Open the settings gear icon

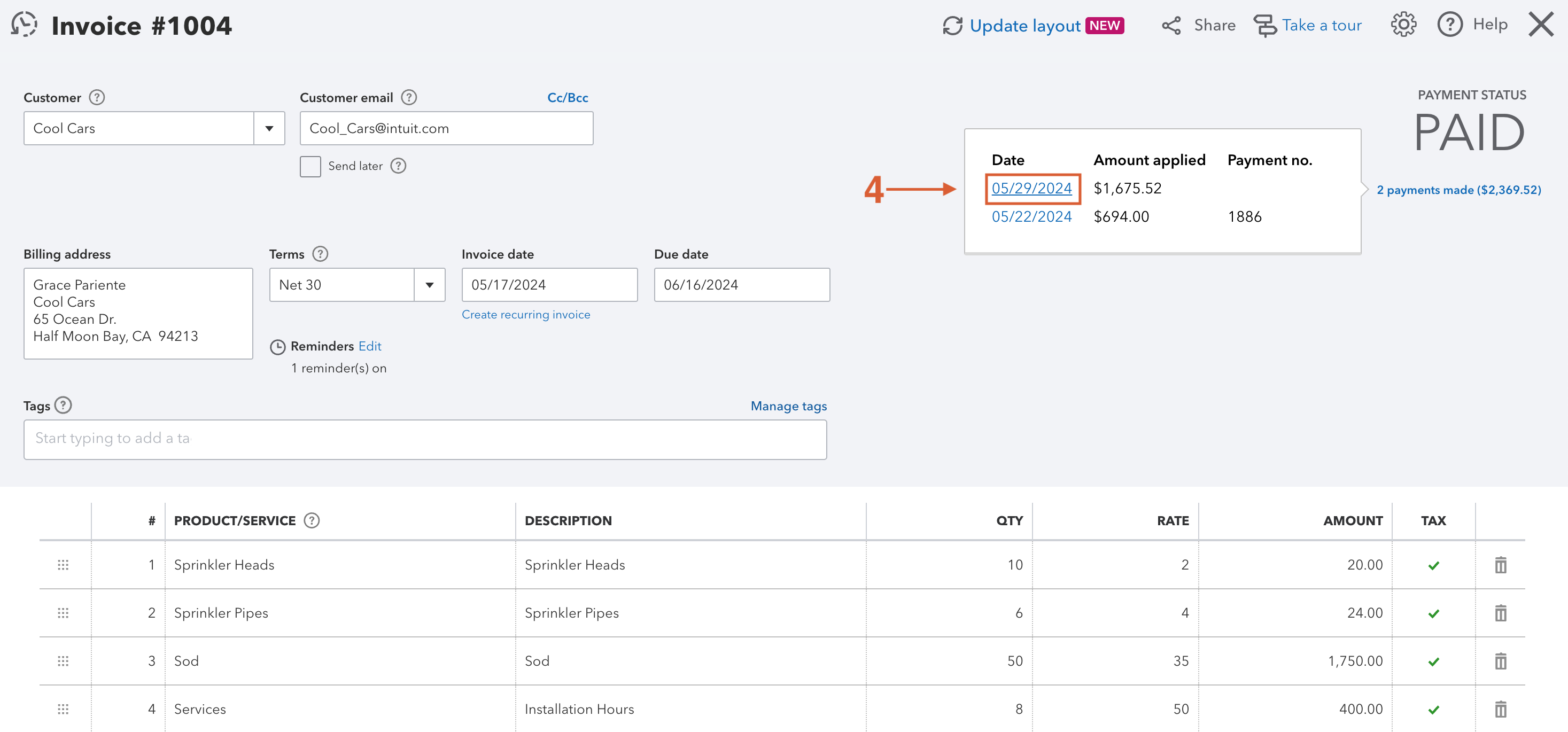click(1403, 25)
